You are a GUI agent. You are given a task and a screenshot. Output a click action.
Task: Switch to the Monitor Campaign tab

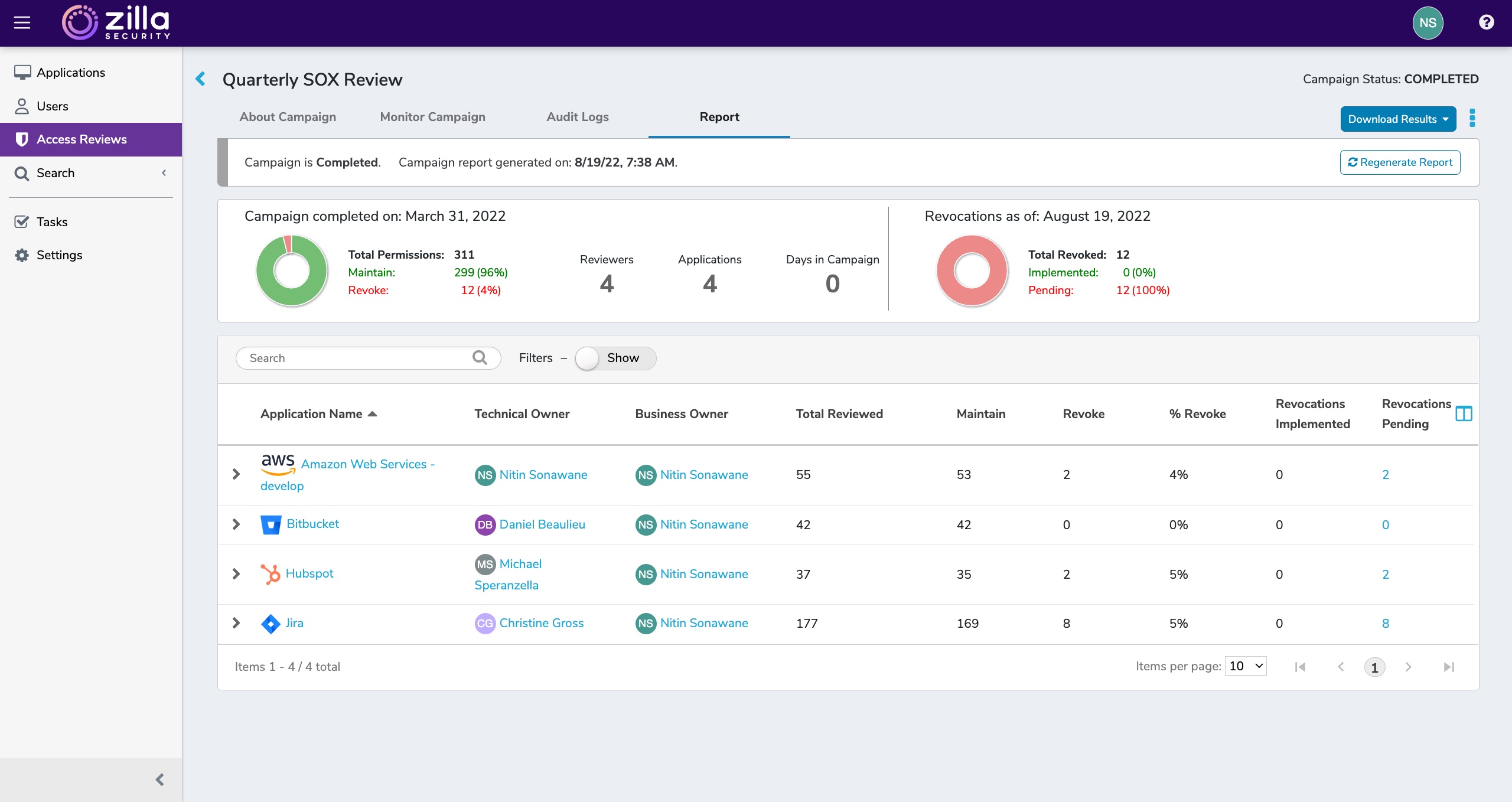tap(432, 117)
